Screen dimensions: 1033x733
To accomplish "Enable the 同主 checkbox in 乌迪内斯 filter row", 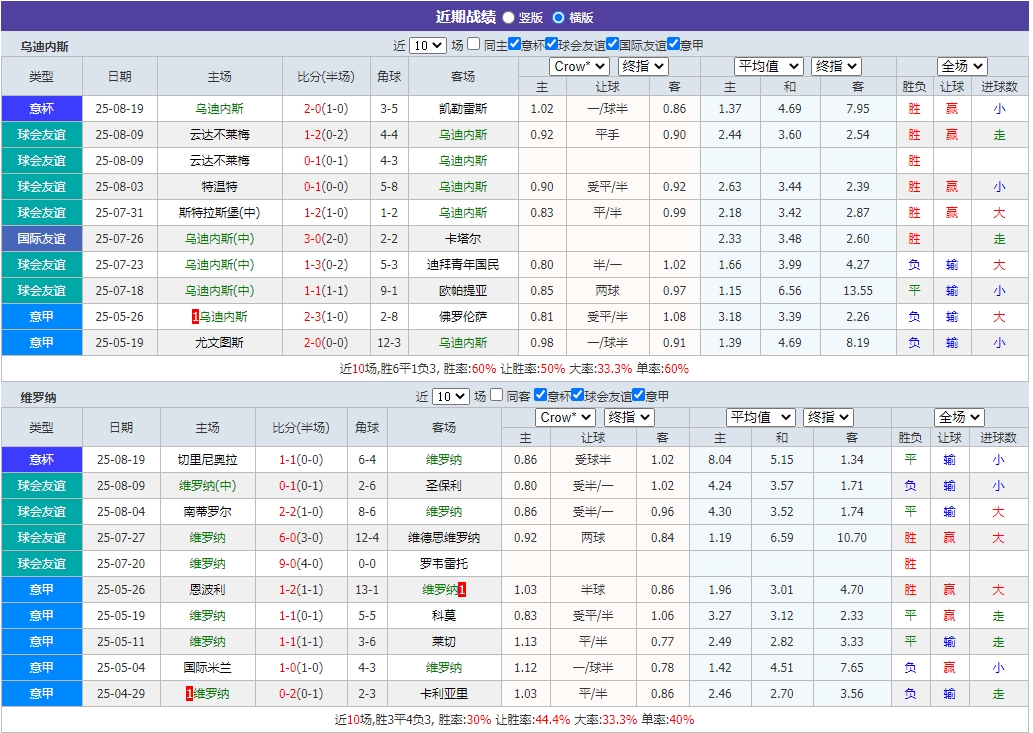I will click(x=474, y=43).
